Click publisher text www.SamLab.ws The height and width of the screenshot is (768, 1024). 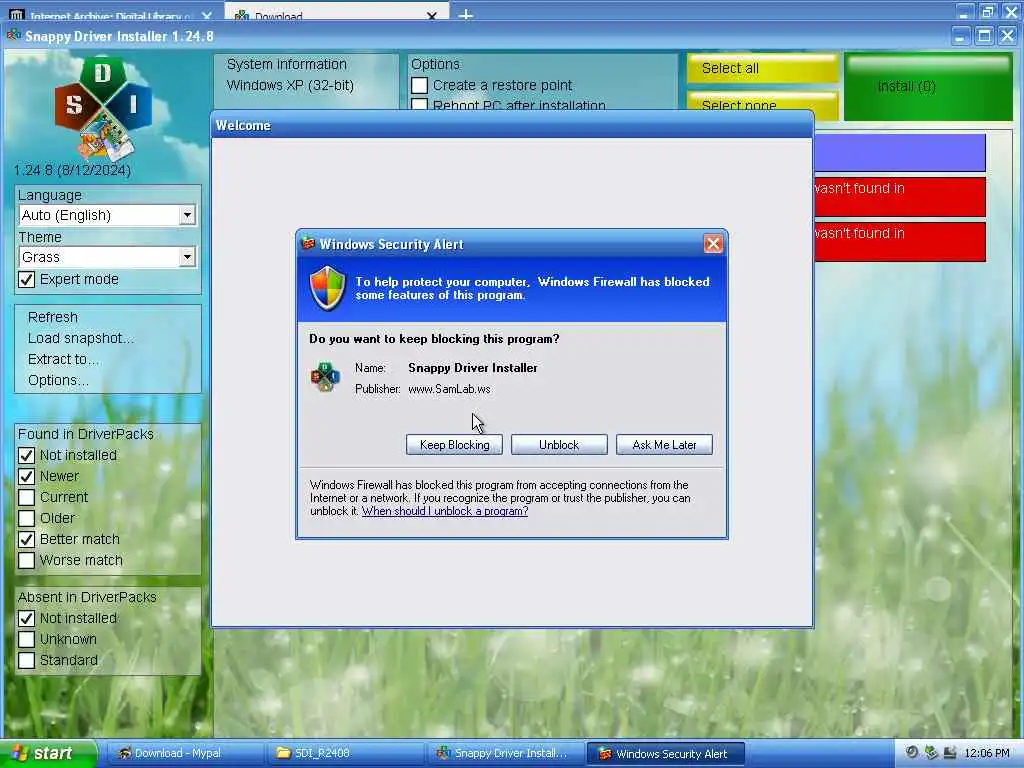pos(449,389)
